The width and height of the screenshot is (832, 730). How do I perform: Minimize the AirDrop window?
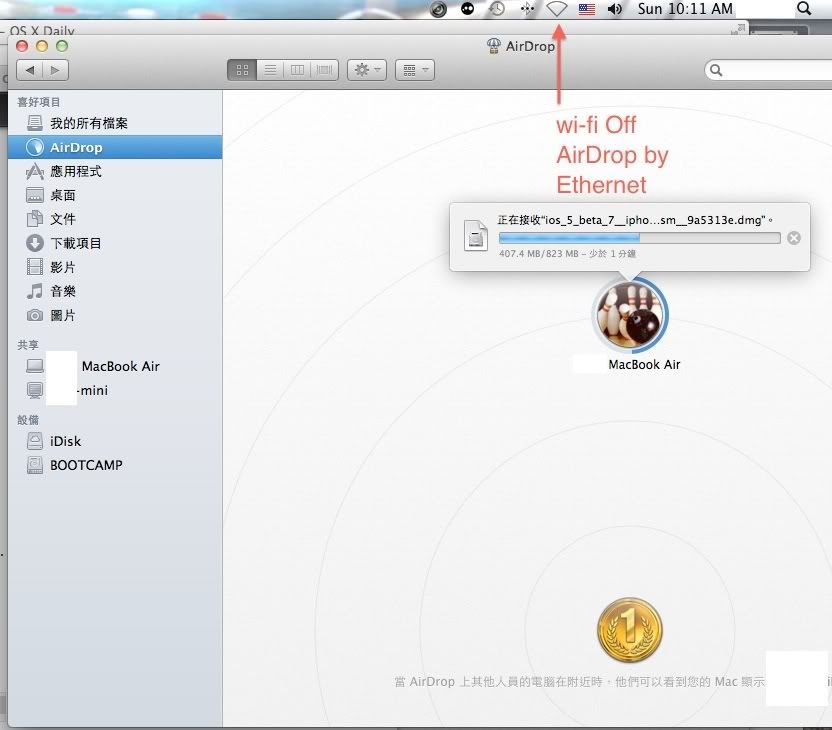coord(42,46)
